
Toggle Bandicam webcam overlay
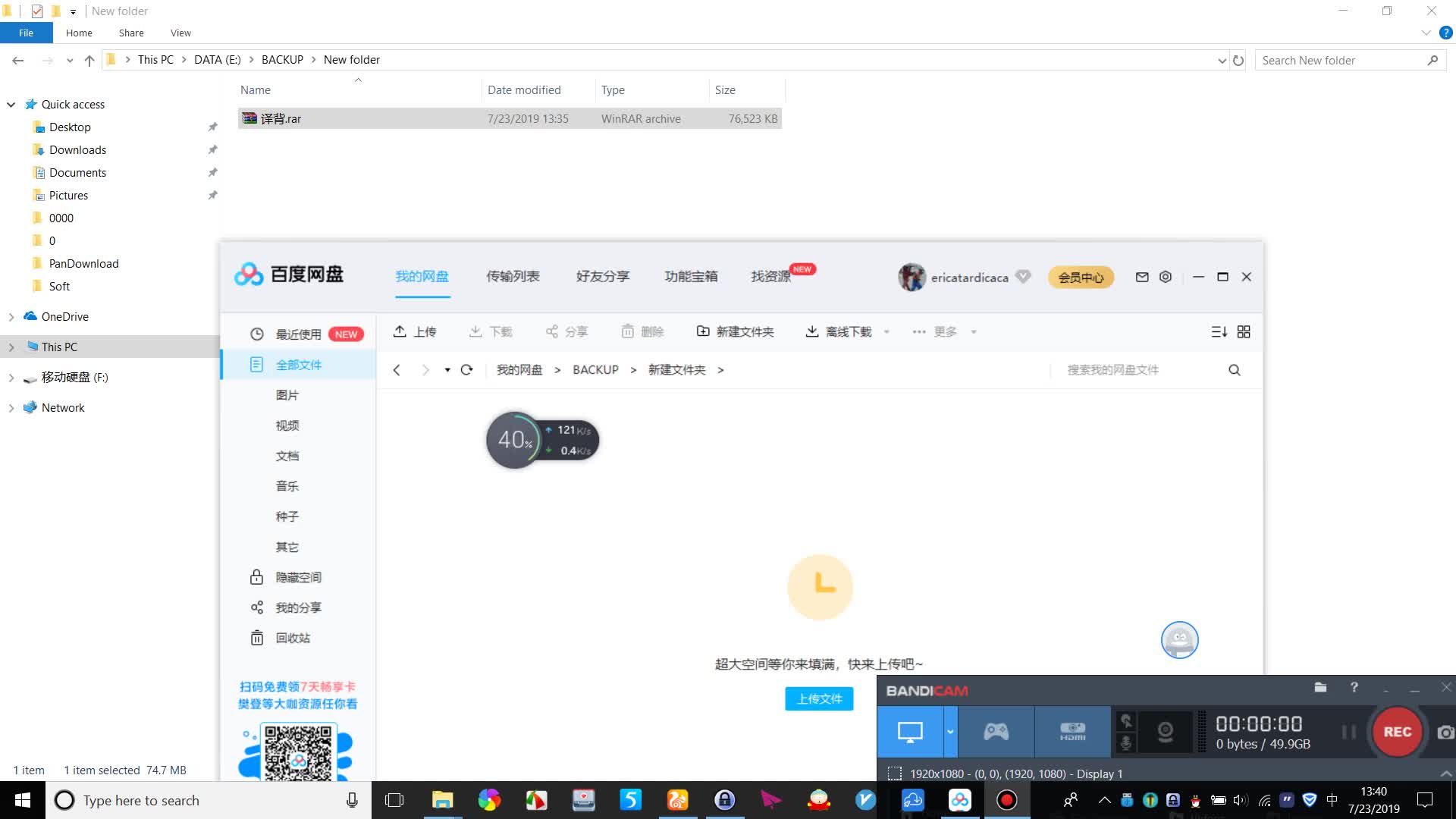1165,732
